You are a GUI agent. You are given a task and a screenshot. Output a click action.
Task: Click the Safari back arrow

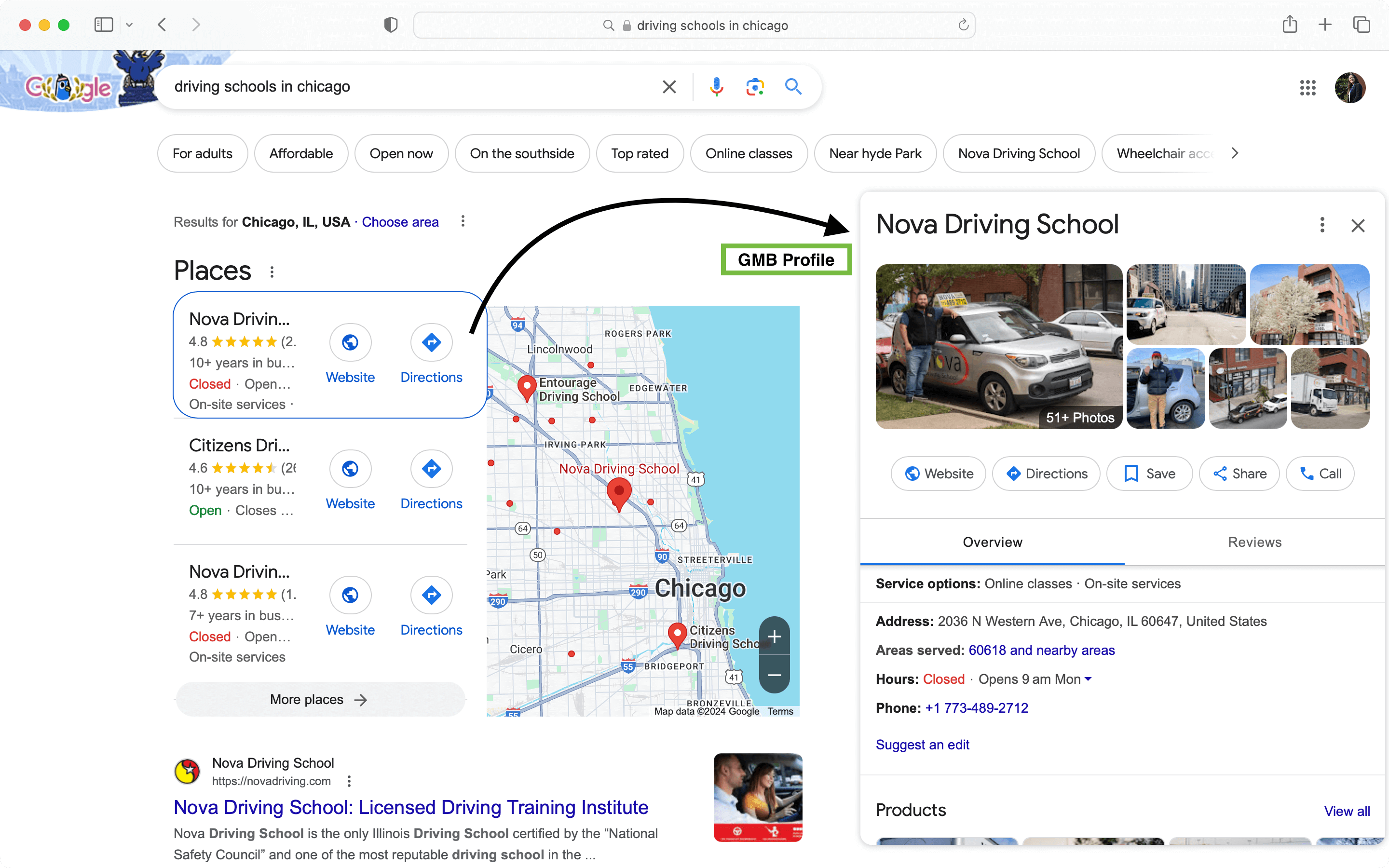click(163, 25)
